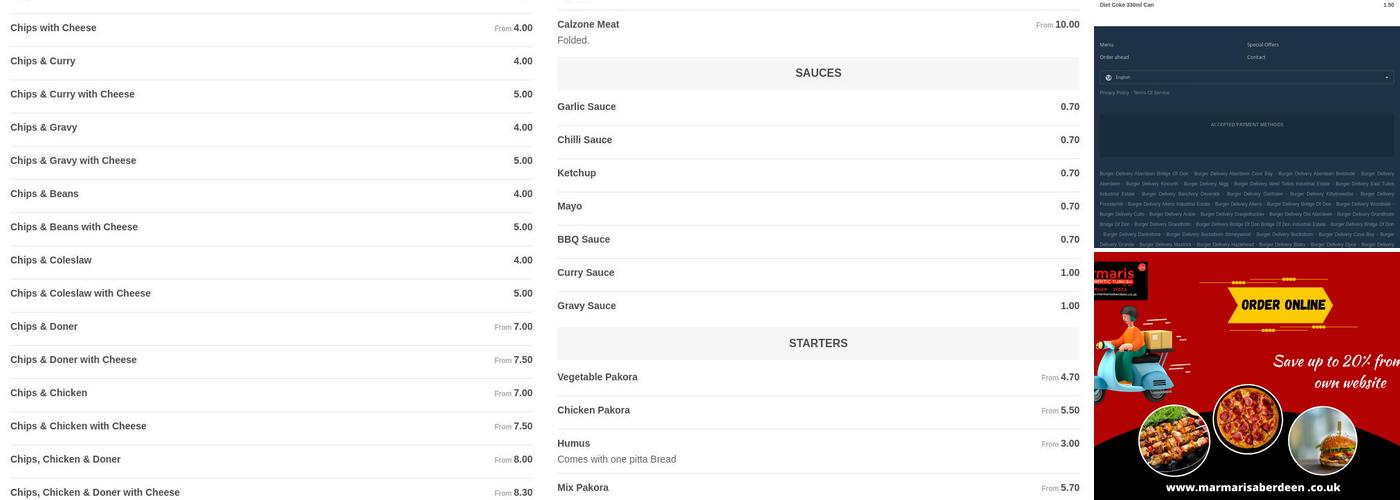Click the yellow Order Online badge

(1283, 305)
